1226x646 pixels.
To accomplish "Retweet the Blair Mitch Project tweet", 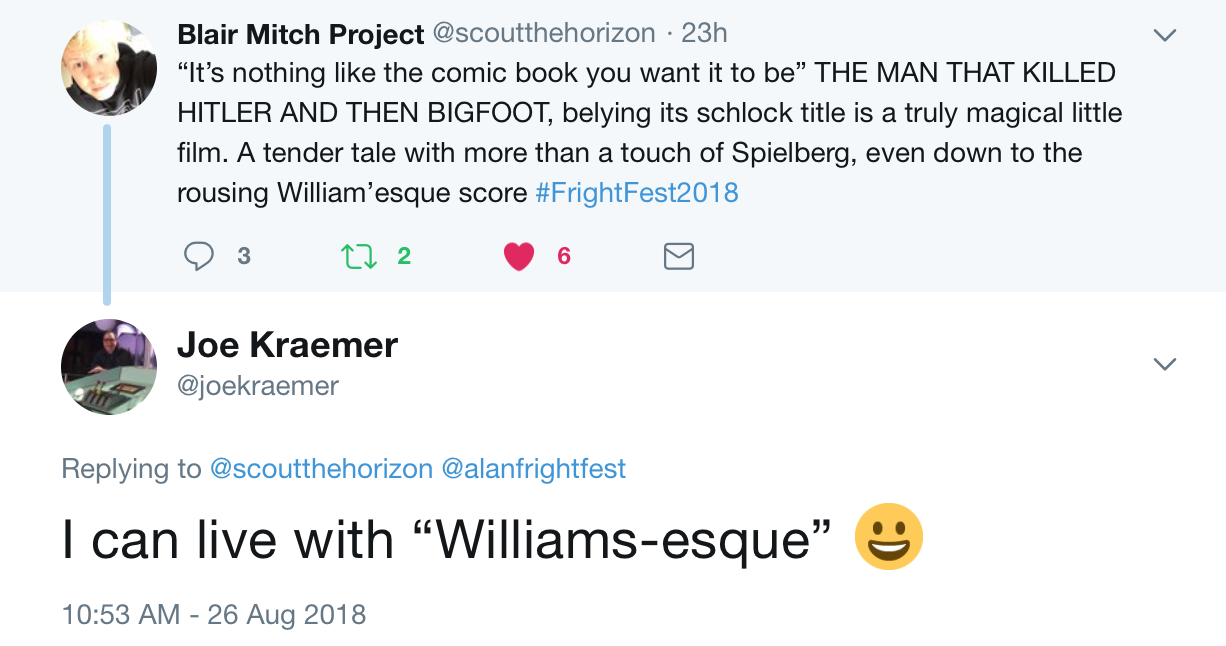I will pos(359,257).
